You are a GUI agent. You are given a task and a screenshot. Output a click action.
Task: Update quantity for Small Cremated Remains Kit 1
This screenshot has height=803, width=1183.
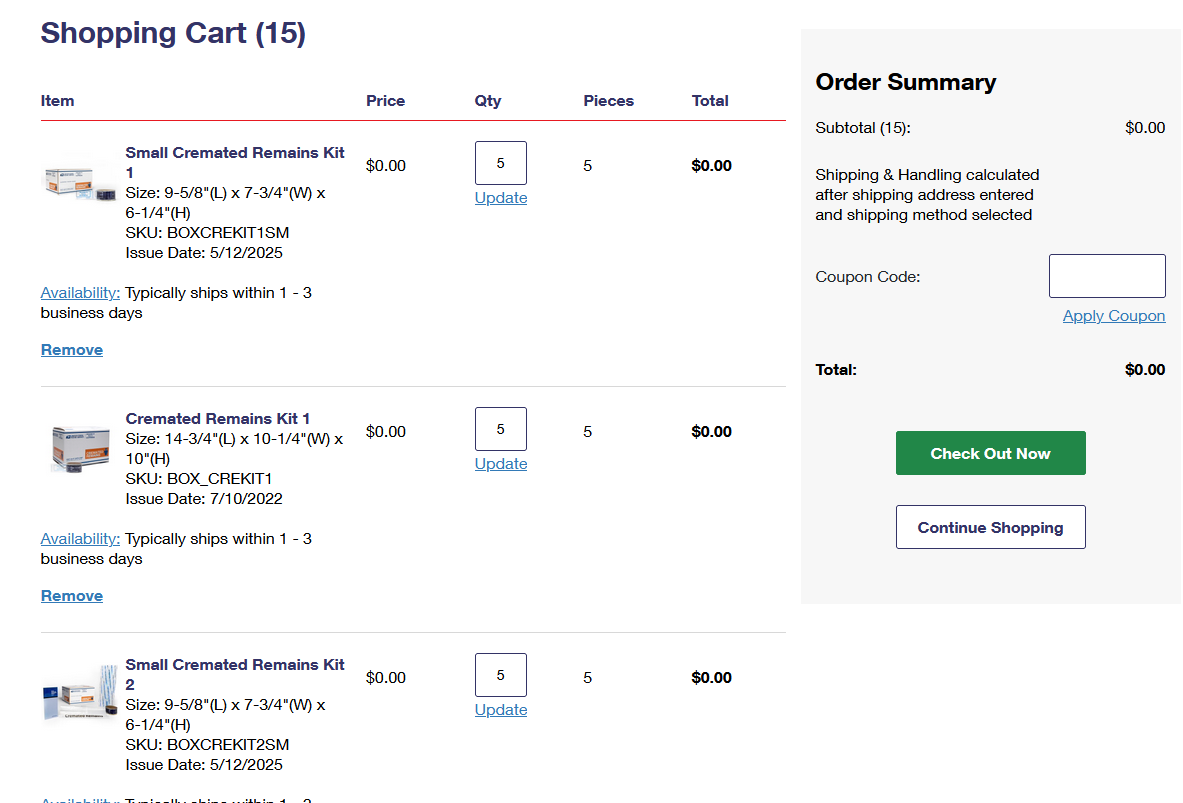click(500, 198)
